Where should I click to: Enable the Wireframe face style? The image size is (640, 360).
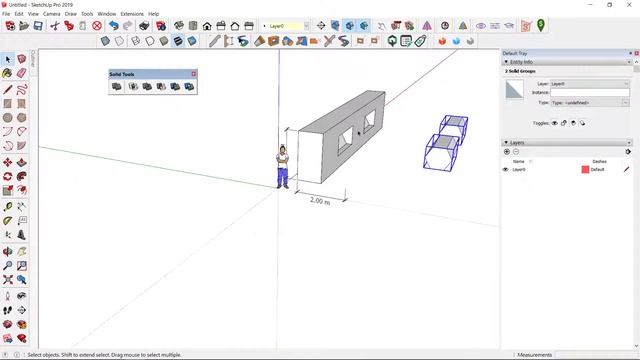click(136, 41)
